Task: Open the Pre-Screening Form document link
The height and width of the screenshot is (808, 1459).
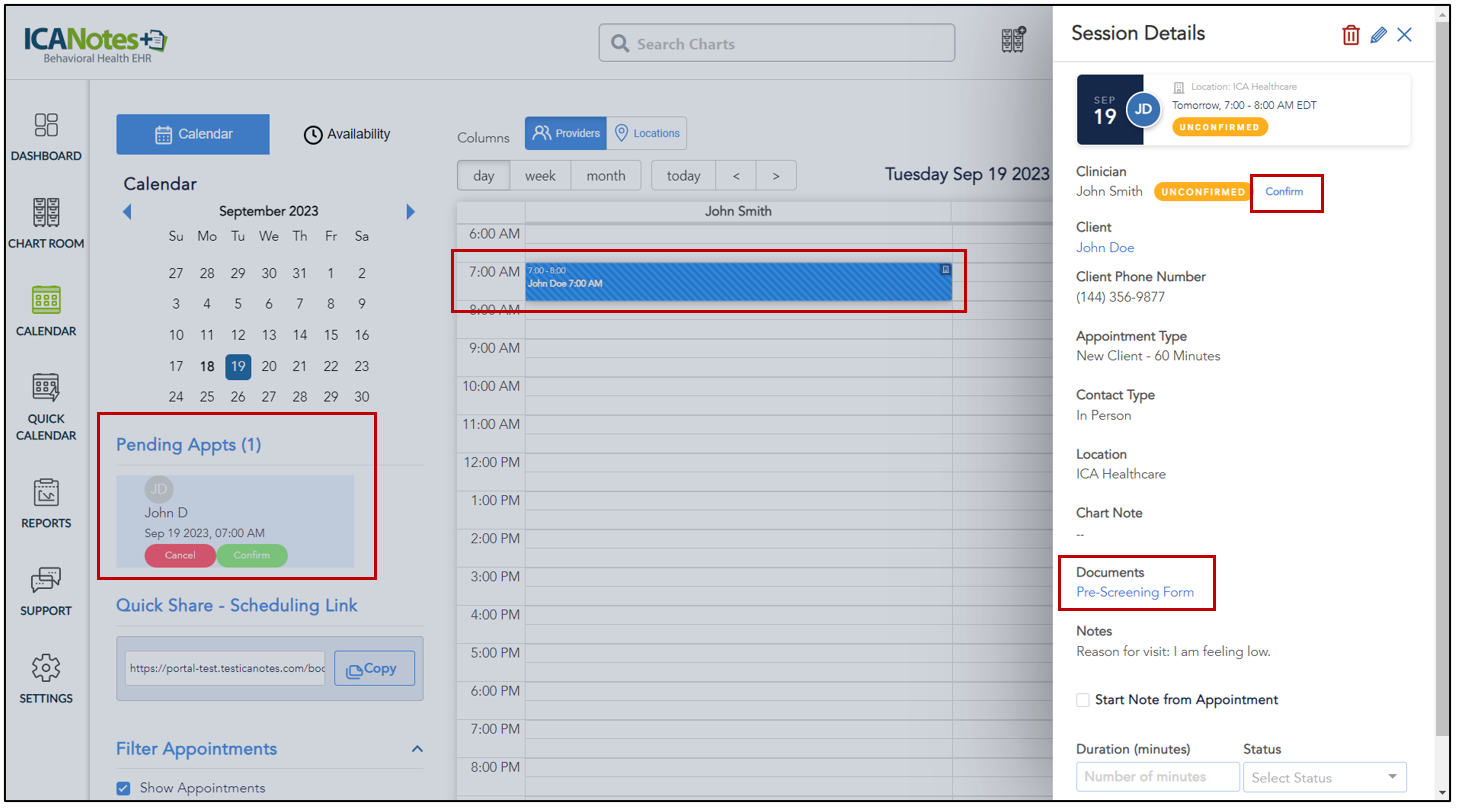Action: pos(1135,592)
